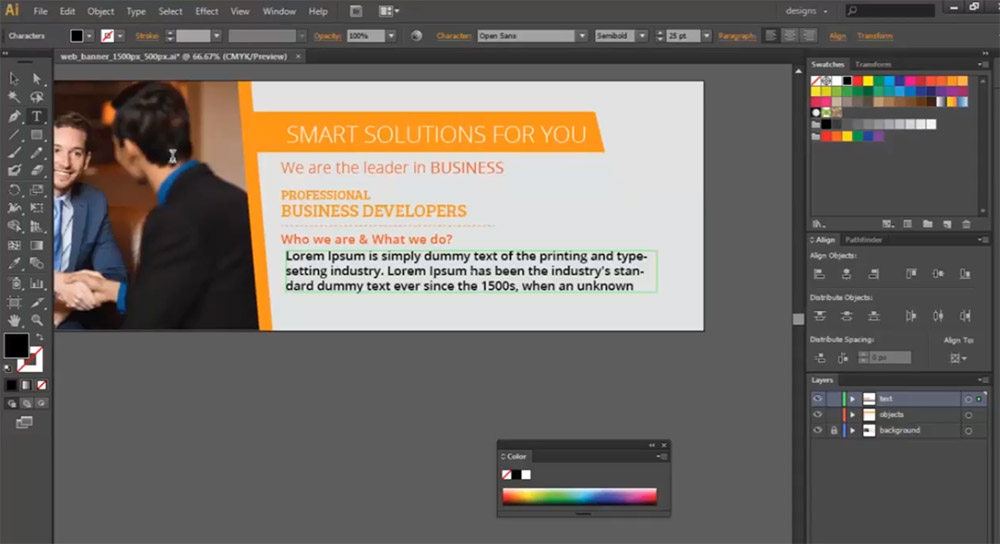Screen dimensions: 1000x544
Task: Click Horizontal Distribute Left icon
Action: coord(911,316)
